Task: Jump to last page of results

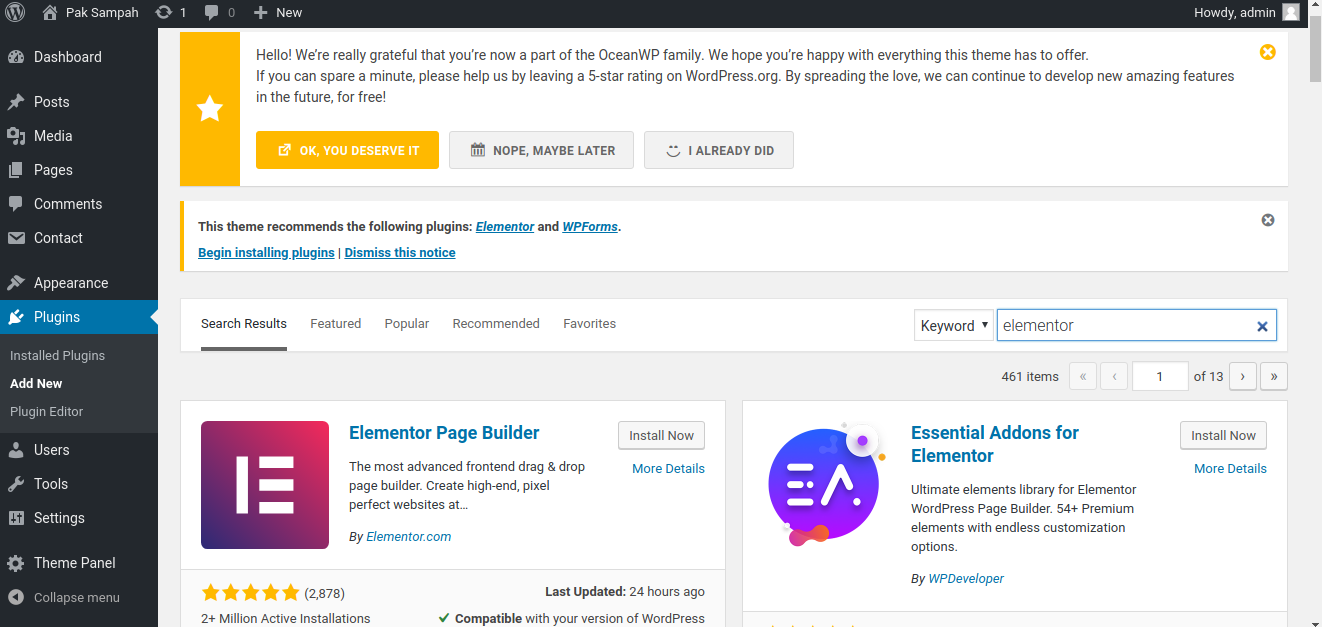Action: point(1273,376)
